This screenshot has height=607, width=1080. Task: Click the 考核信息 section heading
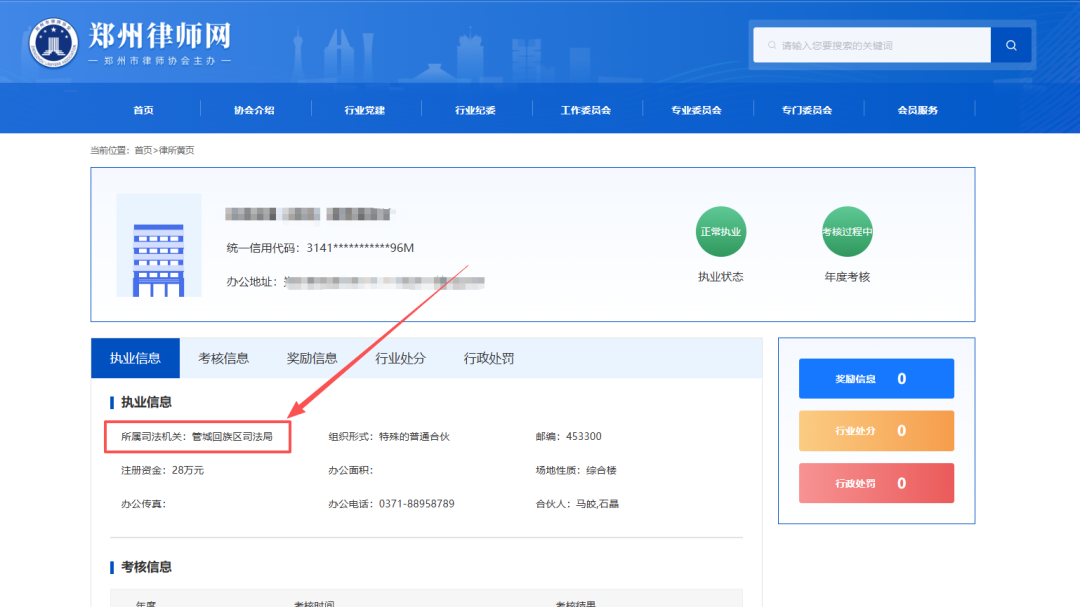146,567
